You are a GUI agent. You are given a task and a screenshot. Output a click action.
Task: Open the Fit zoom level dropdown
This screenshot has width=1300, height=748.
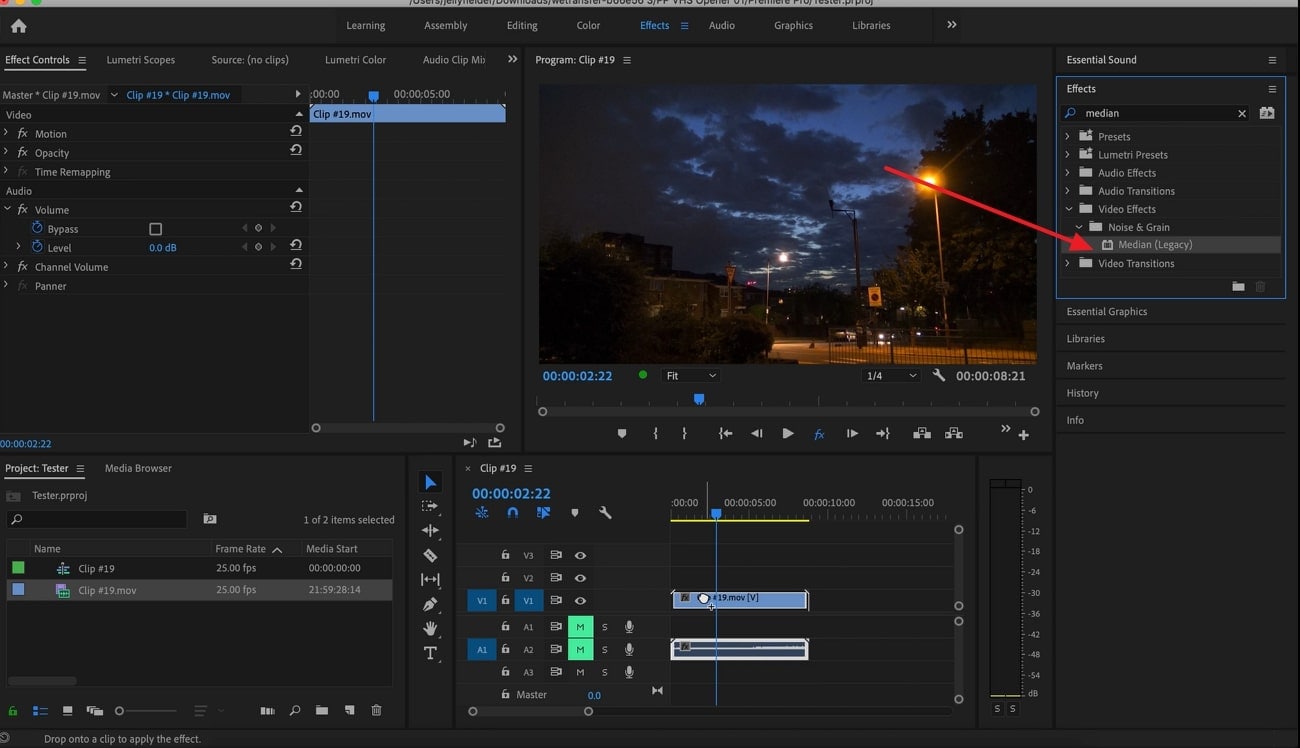pyautogui.click(x=691, y=376)
